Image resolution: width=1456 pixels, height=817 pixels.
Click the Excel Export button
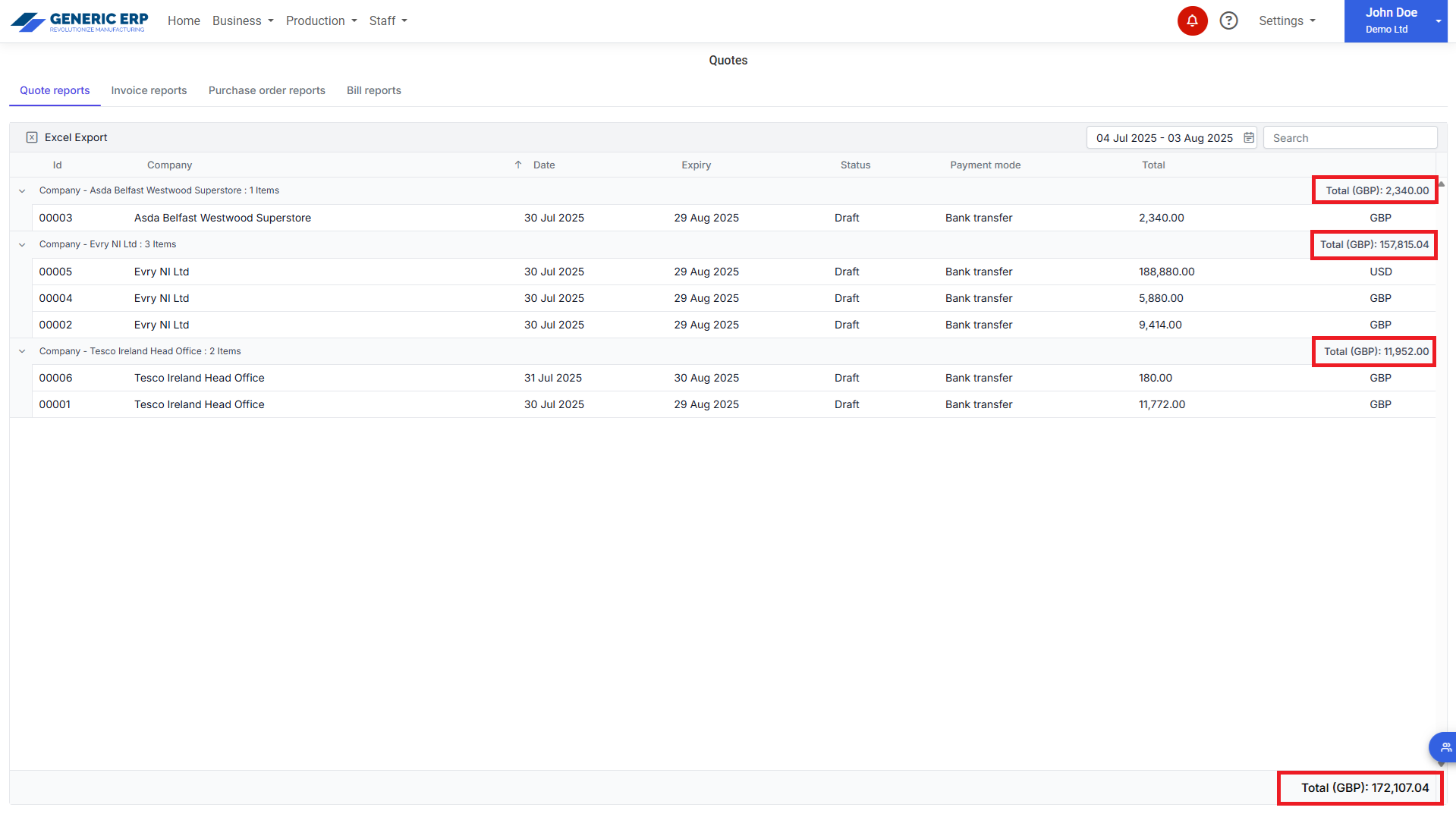[76, 137]
